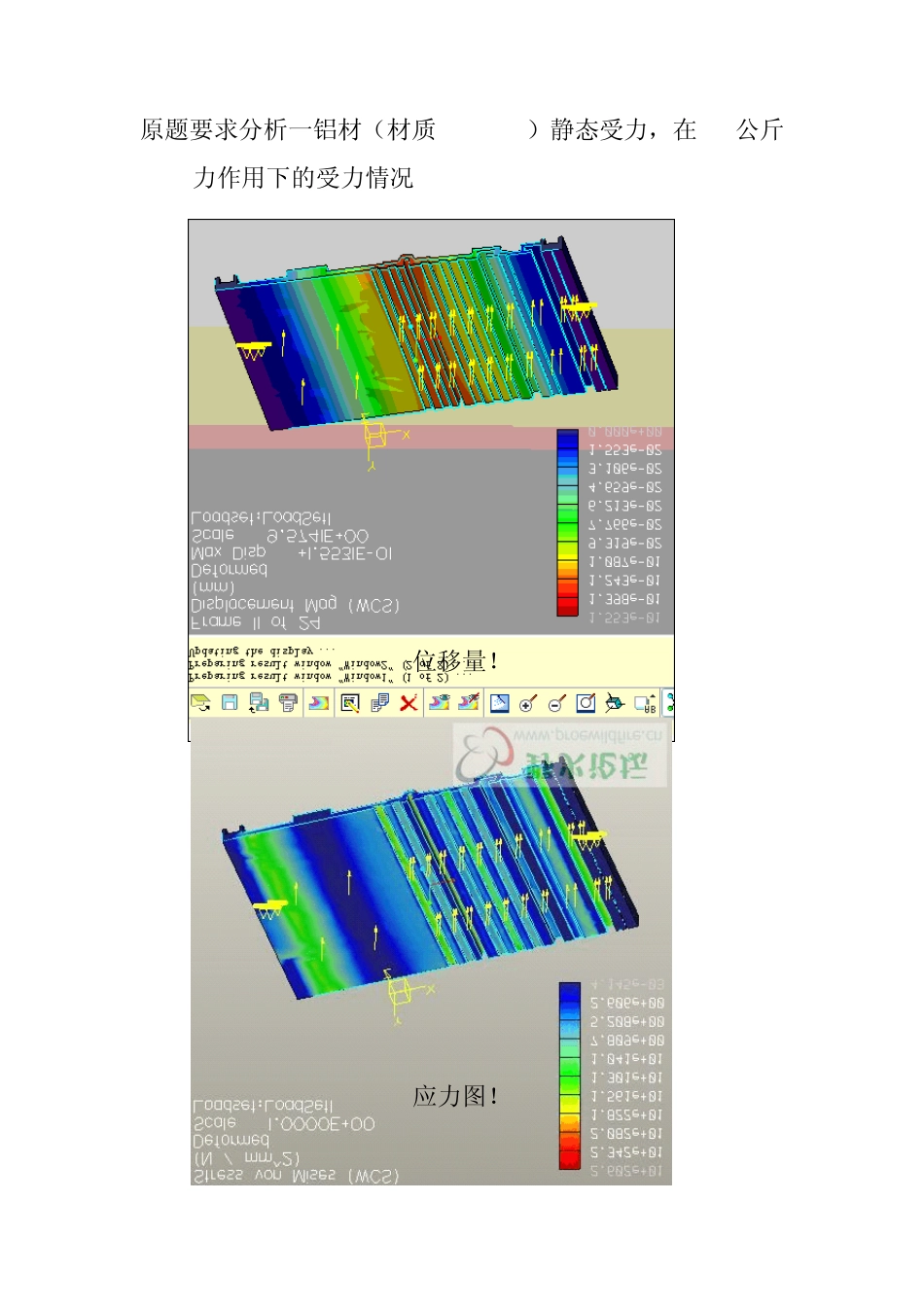Open the edit result definition icon
This screenshot has height=1307, width=924.
tap(350, 702)
